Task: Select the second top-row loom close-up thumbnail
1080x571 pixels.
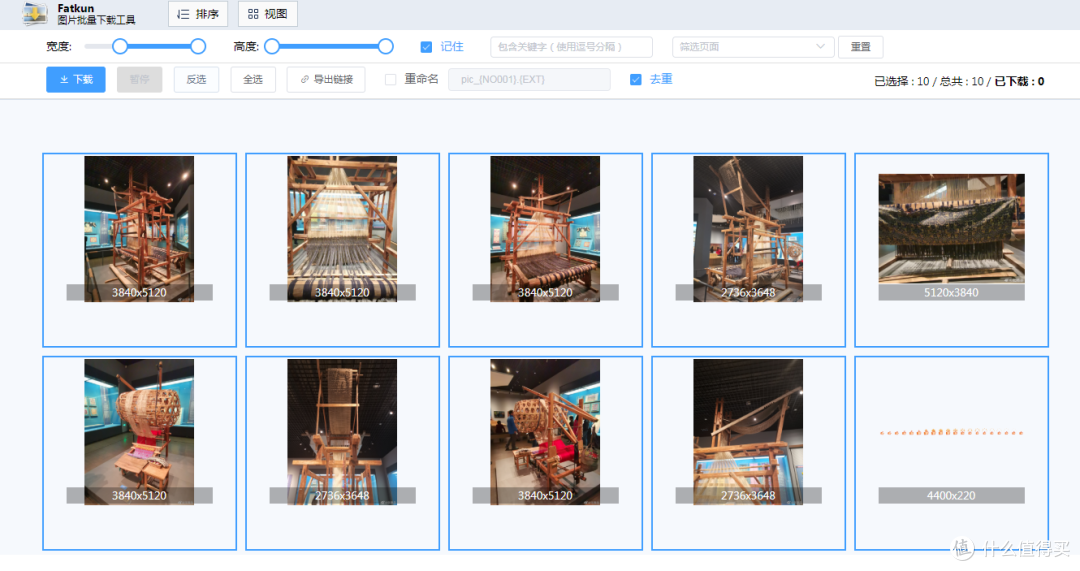Action: click(x=342, y=229)
